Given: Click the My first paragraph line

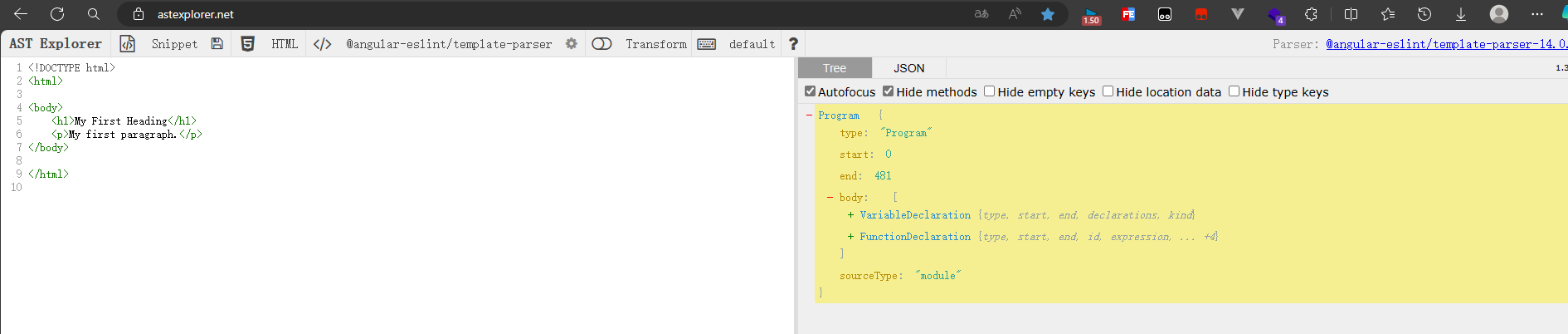Looking at the screenshot, I should pyautogui.click(x=127, y=135).
